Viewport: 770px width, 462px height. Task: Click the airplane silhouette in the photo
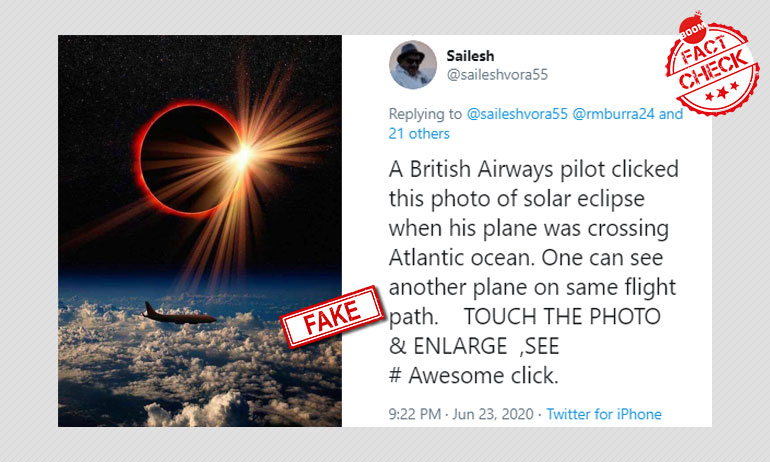[x=180, y=316]
